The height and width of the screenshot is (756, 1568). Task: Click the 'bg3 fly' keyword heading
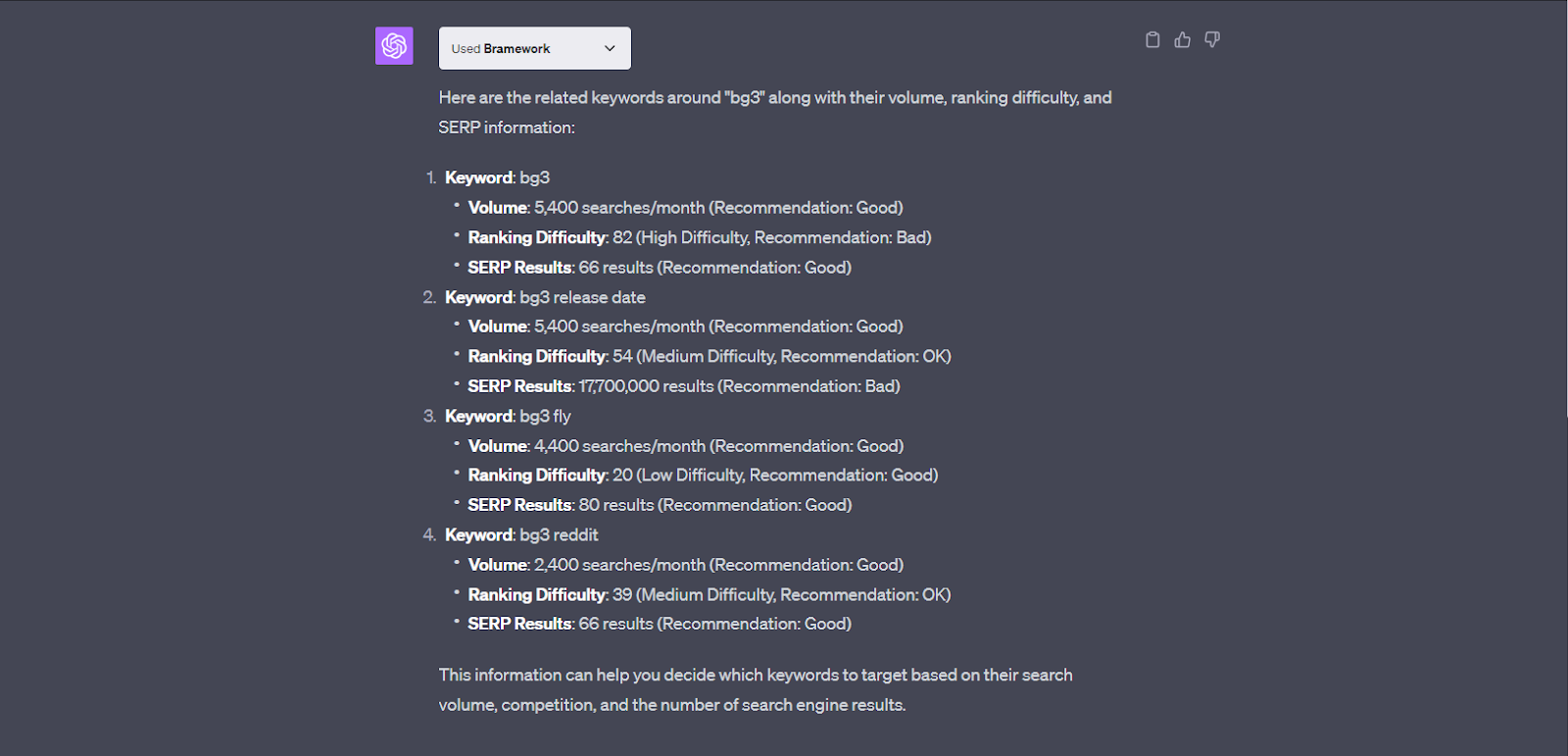click(508, 416)
